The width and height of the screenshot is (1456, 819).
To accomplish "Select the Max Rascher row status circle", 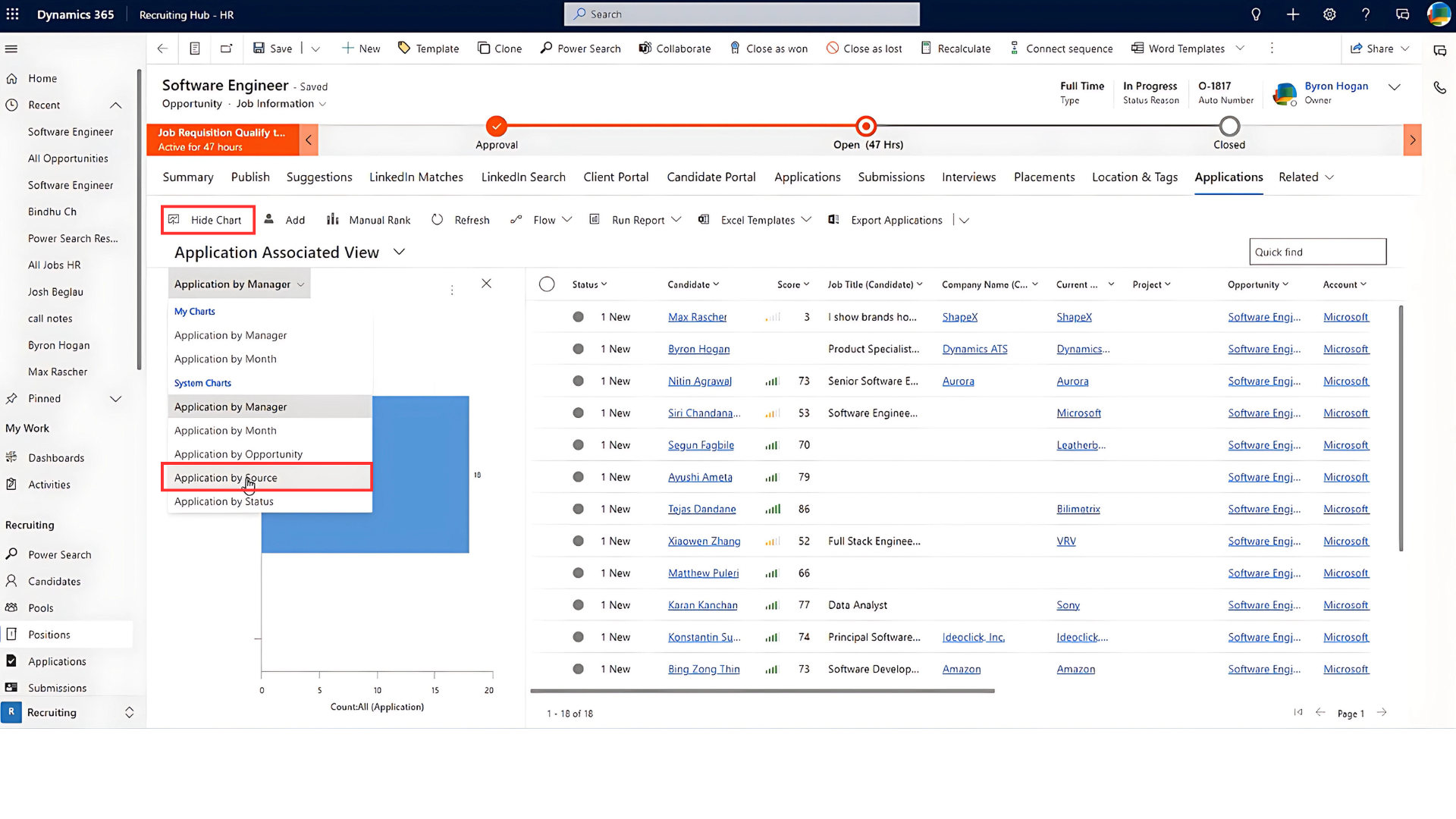I will 579,317.
